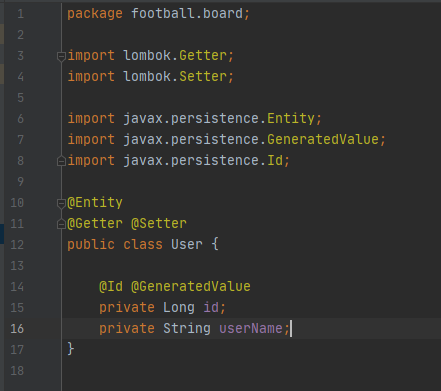Image resolution: width=441 pixels, height=391 pixels.
Task: Click lombok.Getter in the import statement
Action: tap(175, 56)
